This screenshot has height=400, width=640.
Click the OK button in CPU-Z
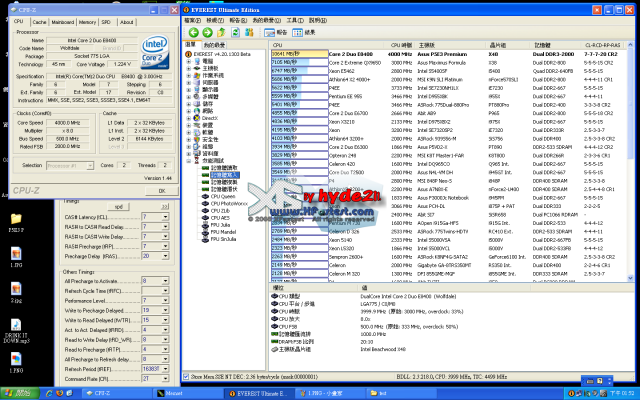(x=162, y=191)
